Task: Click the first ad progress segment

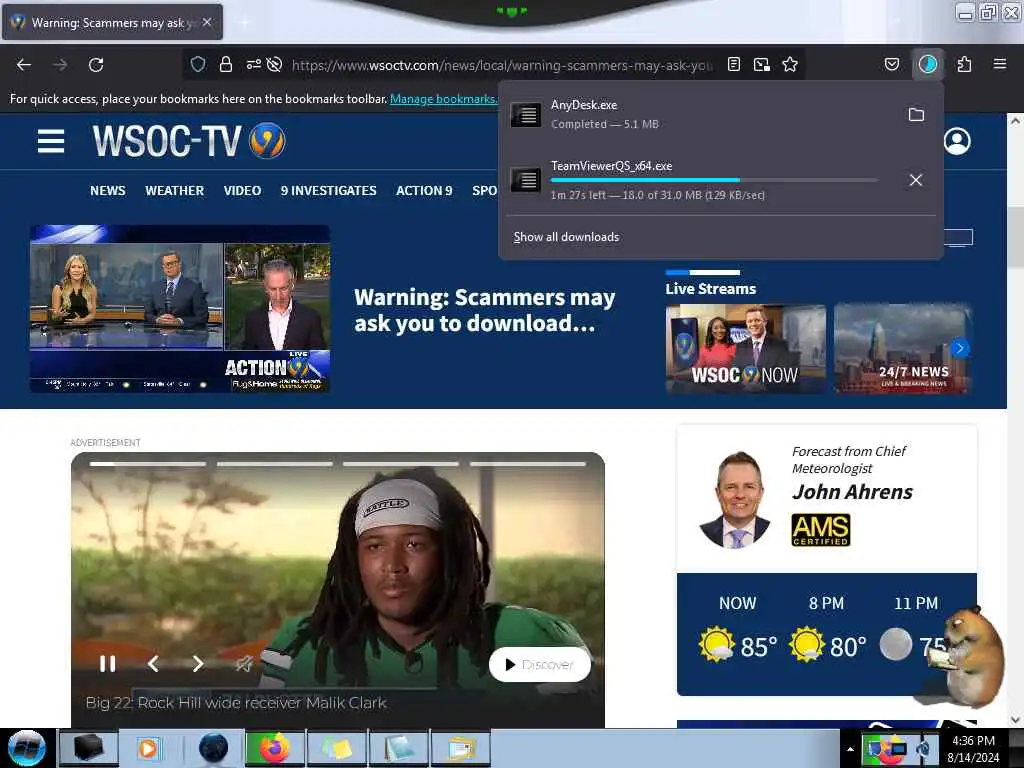Action: coord(148,464)
